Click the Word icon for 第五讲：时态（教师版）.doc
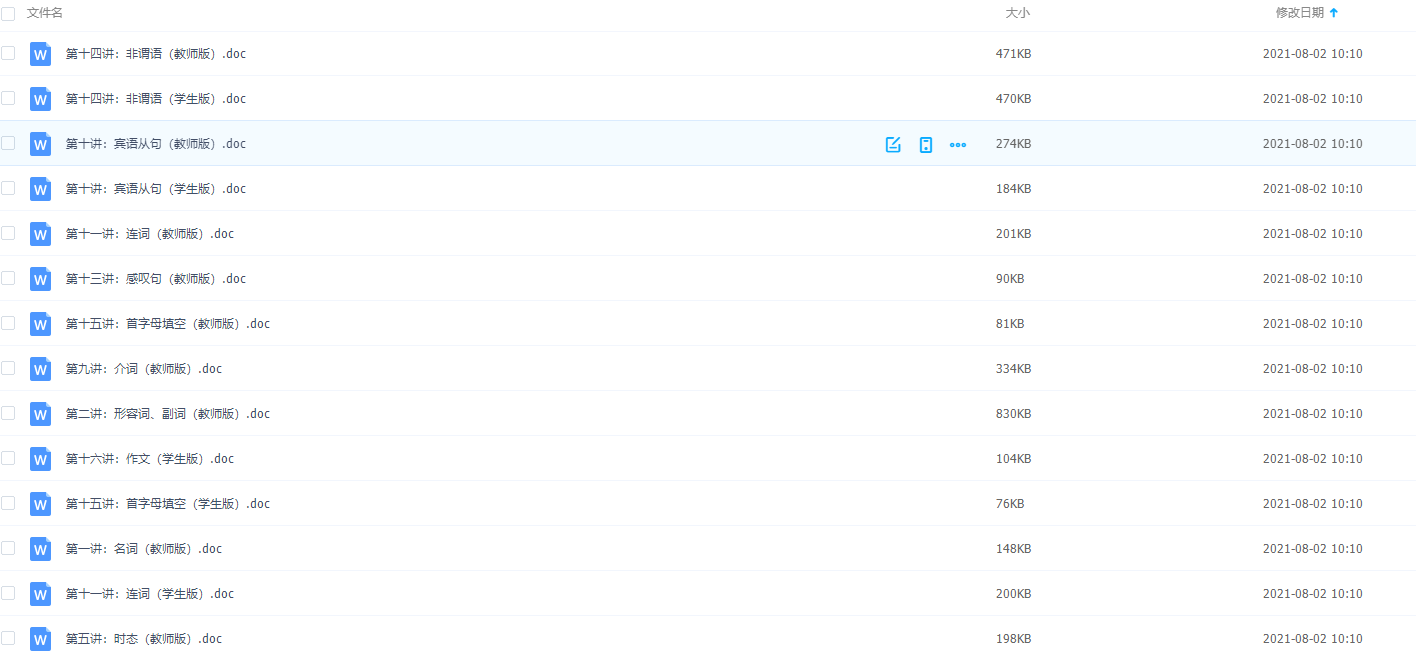The image size is (1416, 654). click(40, 639)
